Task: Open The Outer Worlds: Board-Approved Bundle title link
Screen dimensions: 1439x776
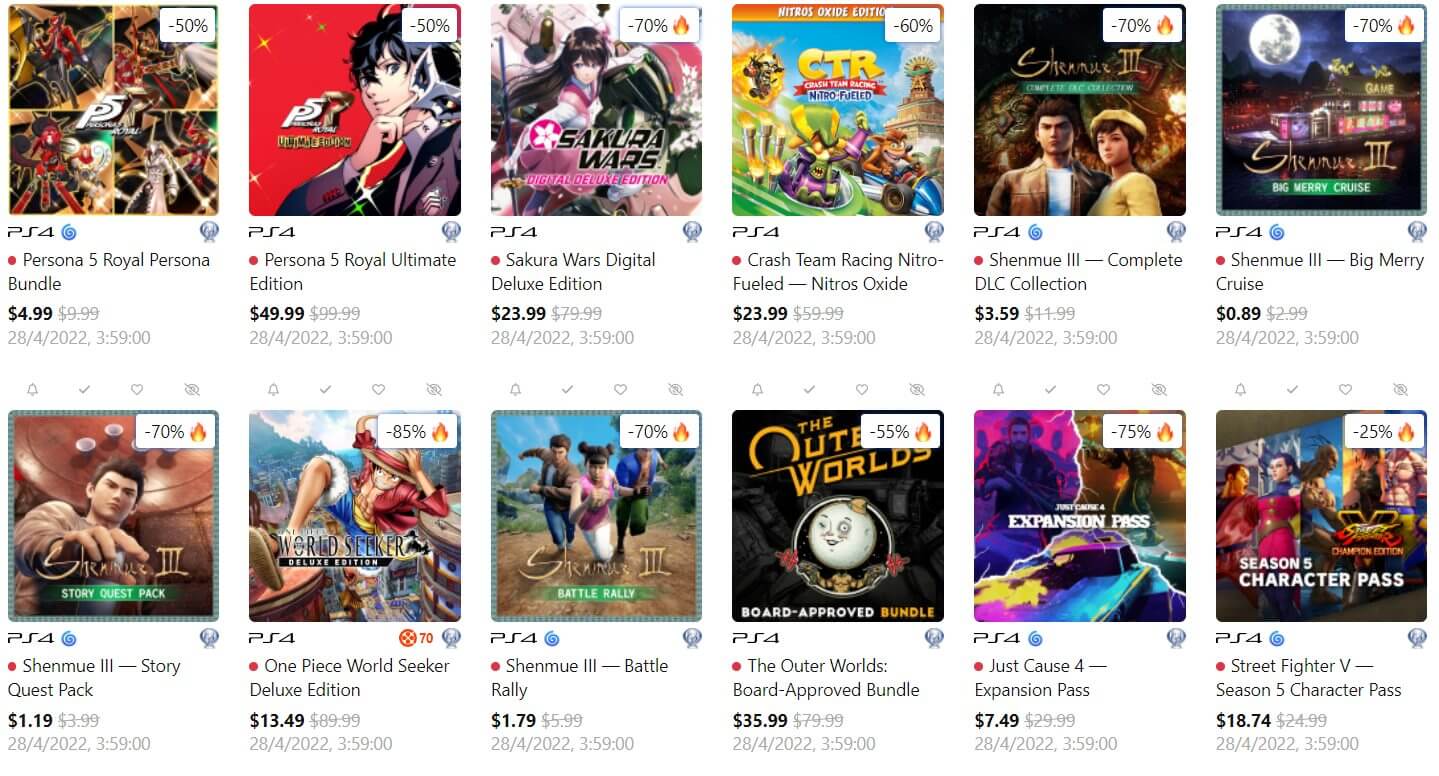Action: click(x=826, y=678)
